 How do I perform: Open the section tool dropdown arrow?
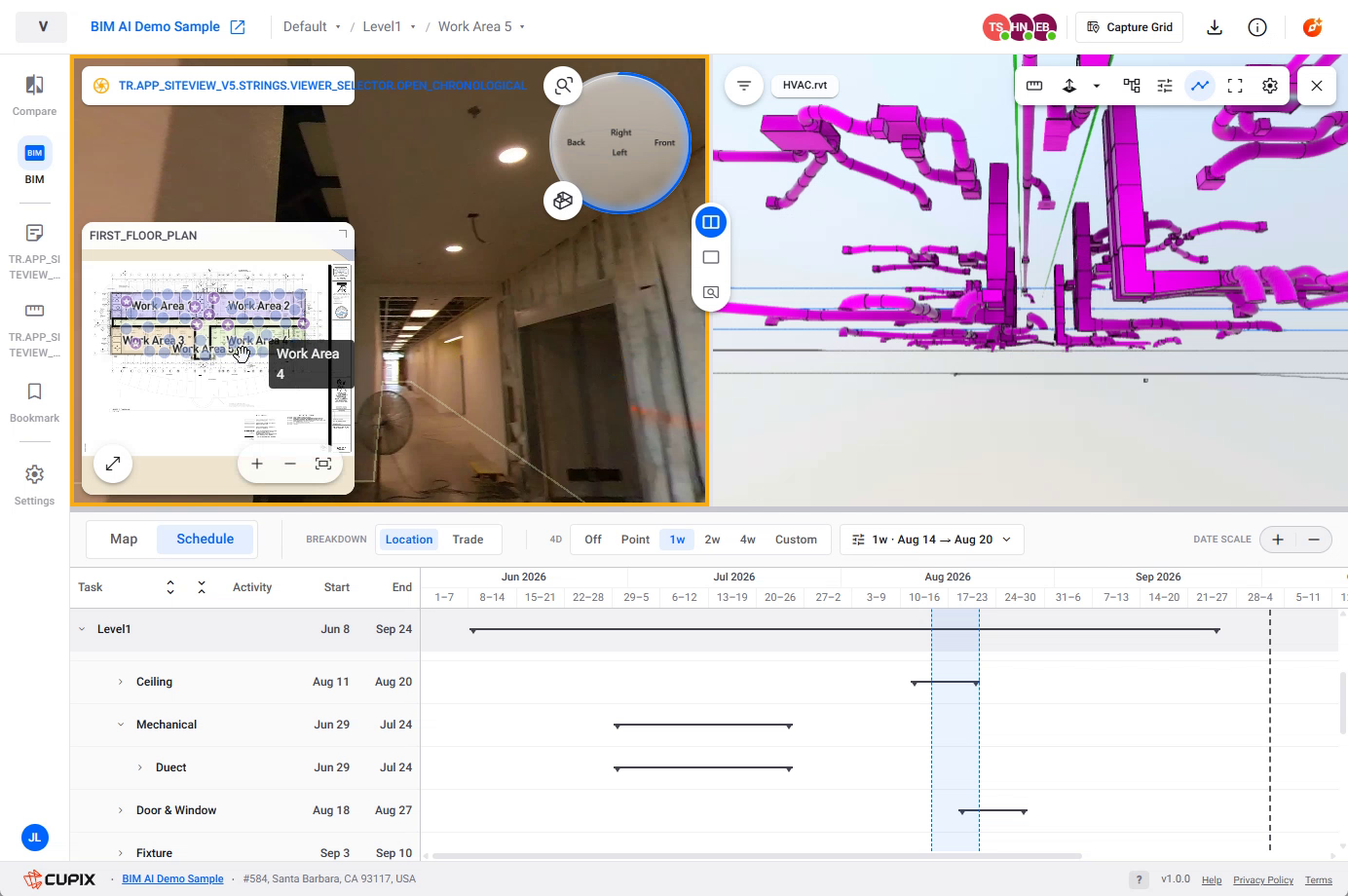[1097, 86]
